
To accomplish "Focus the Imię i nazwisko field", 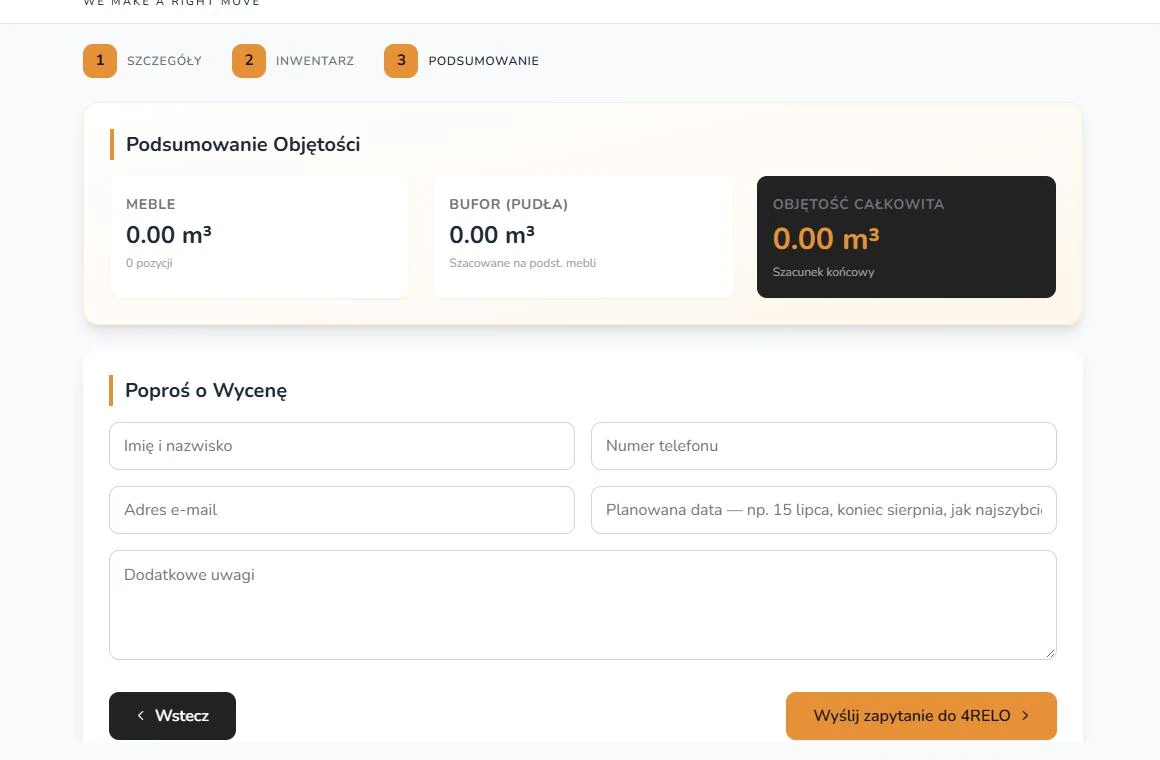I will [342, 445].
